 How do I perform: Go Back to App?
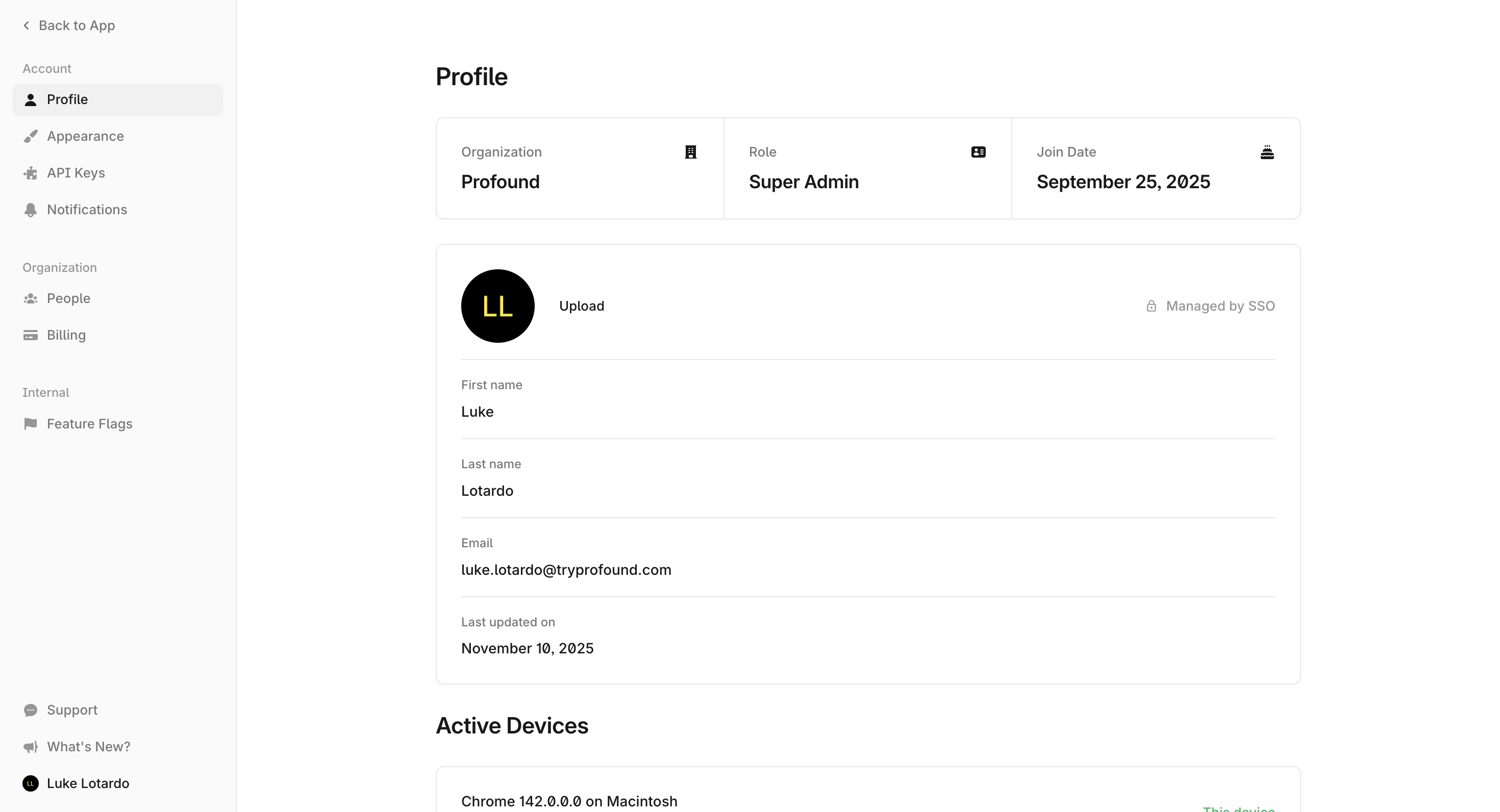[69, 26]
